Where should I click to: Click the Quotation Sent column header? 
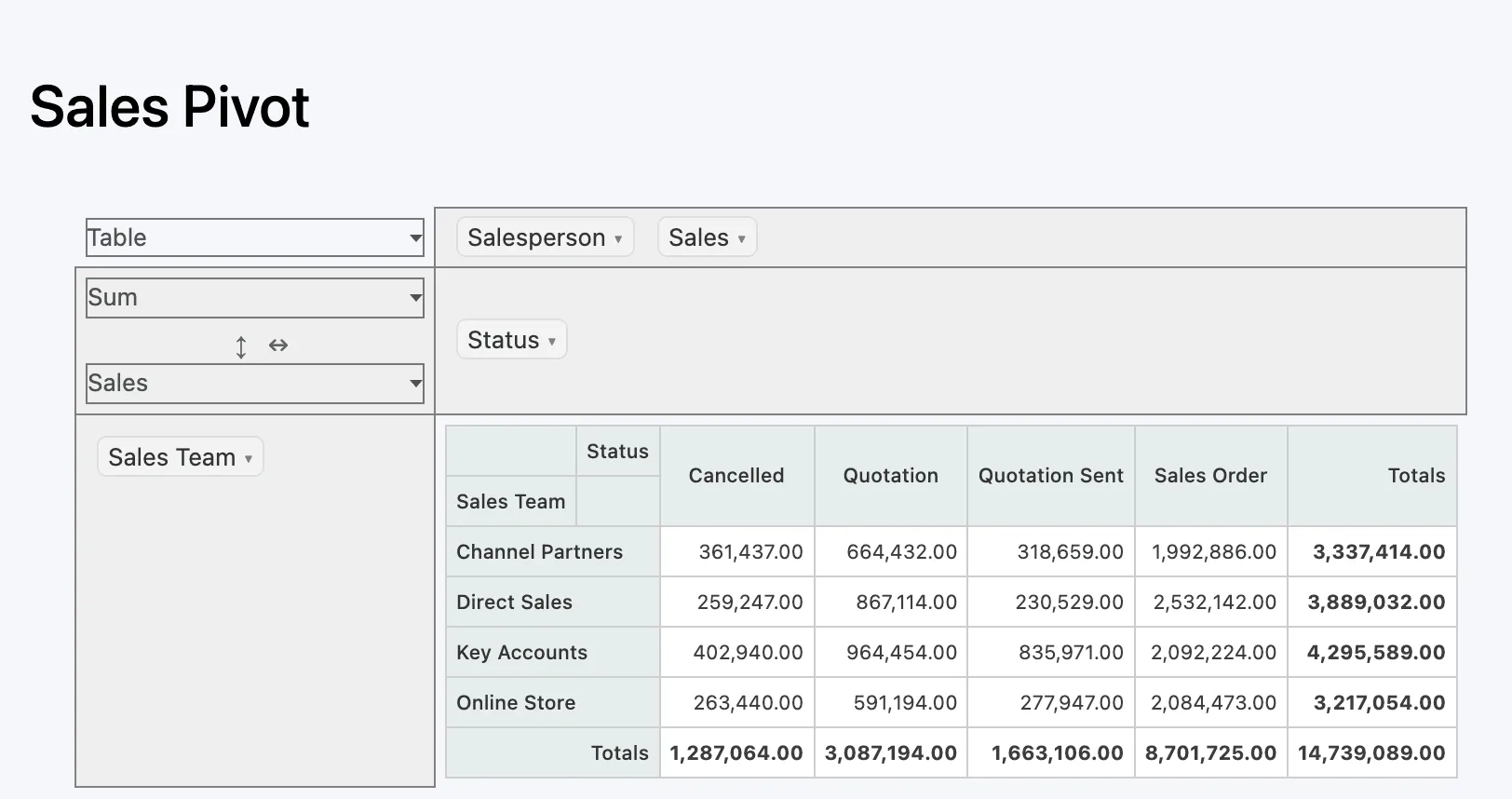1051,476
